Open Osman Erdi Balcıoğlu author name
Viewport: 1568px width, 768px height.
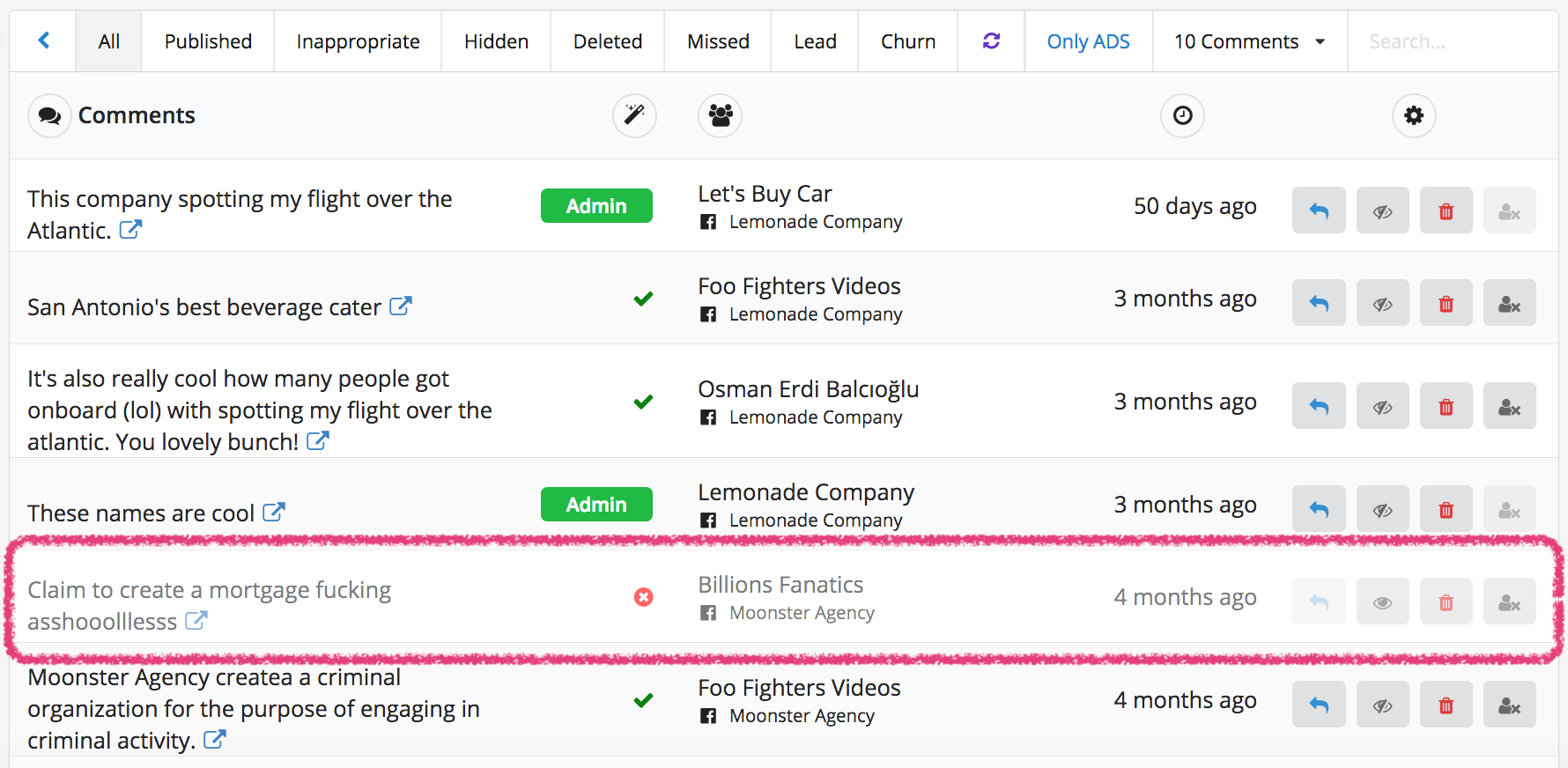808,389
